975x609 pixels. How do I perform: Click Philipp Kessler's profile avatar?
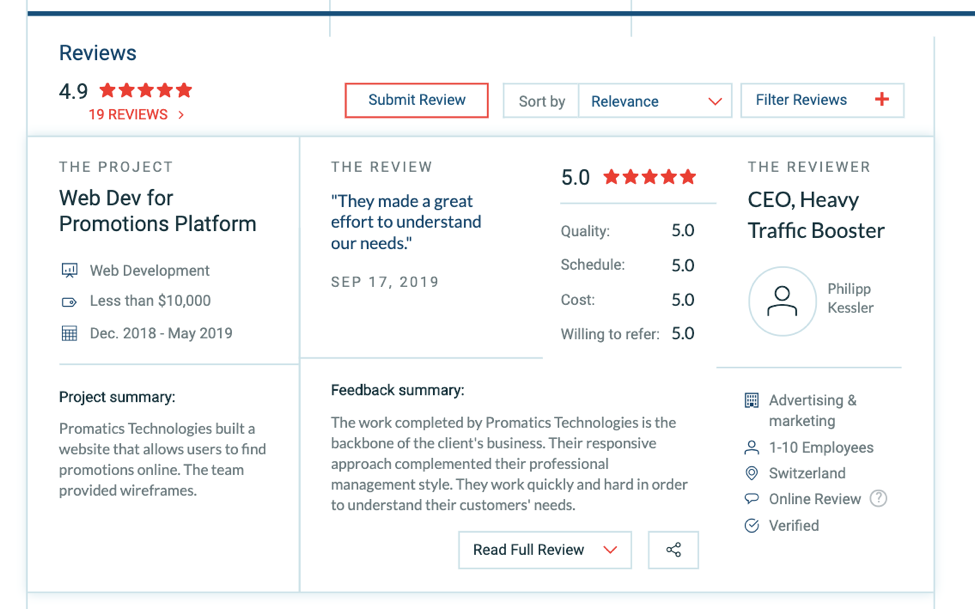coord(782,301)
